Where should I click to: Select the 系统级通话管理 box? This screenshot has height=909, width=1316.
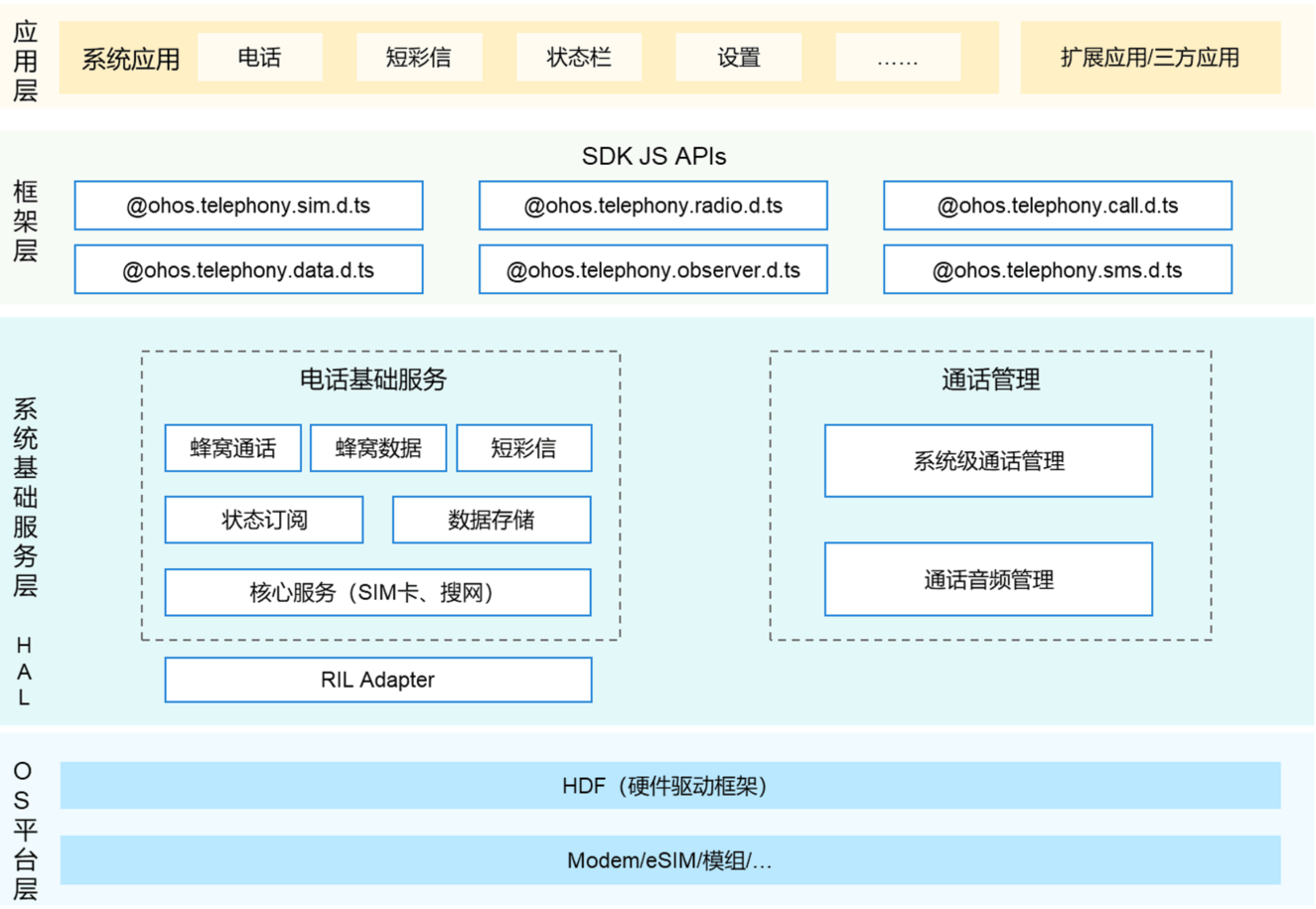[x=988, y=461]
